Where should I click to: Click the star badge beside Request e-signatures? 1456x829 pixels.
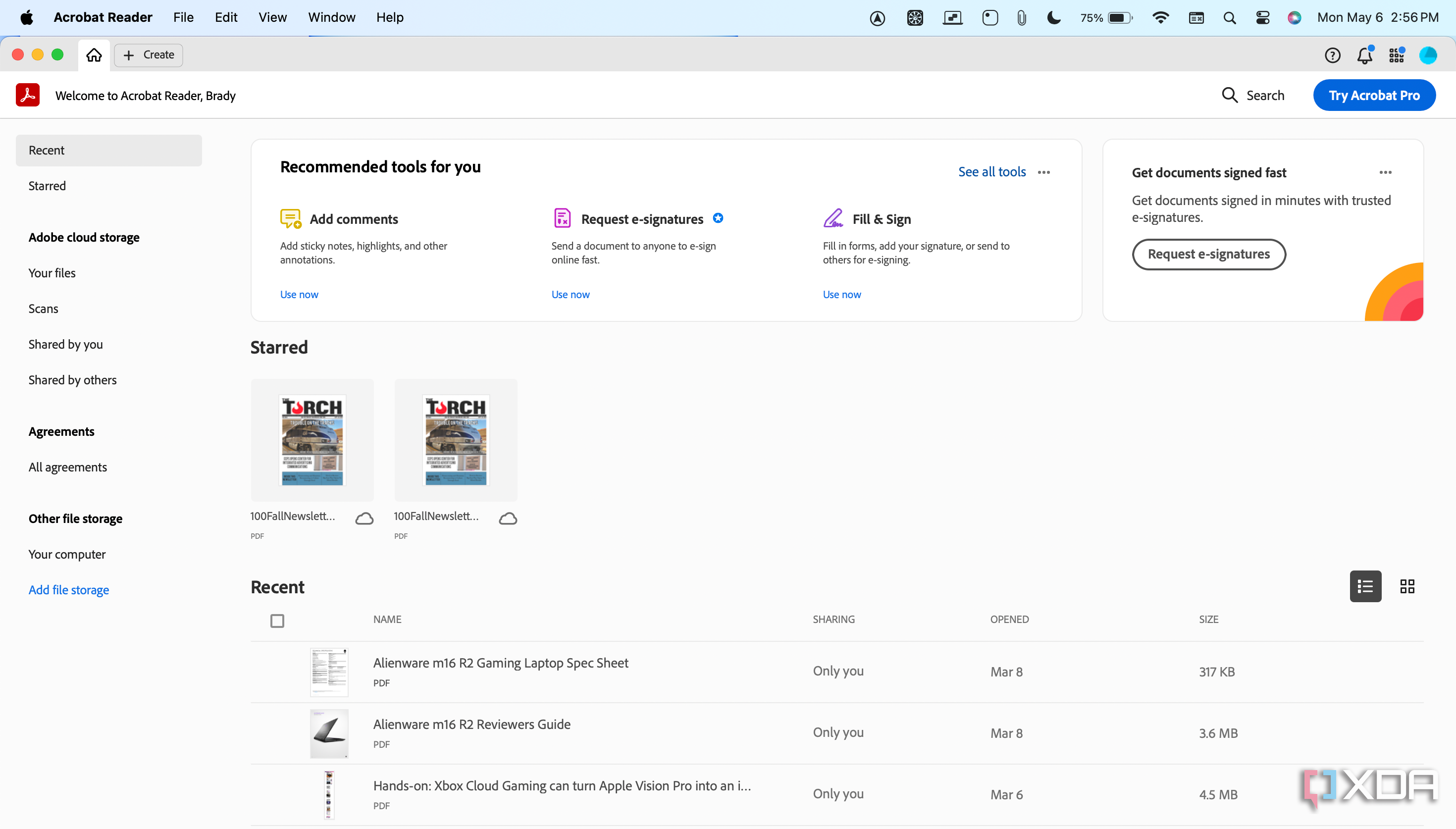[718, 218]
